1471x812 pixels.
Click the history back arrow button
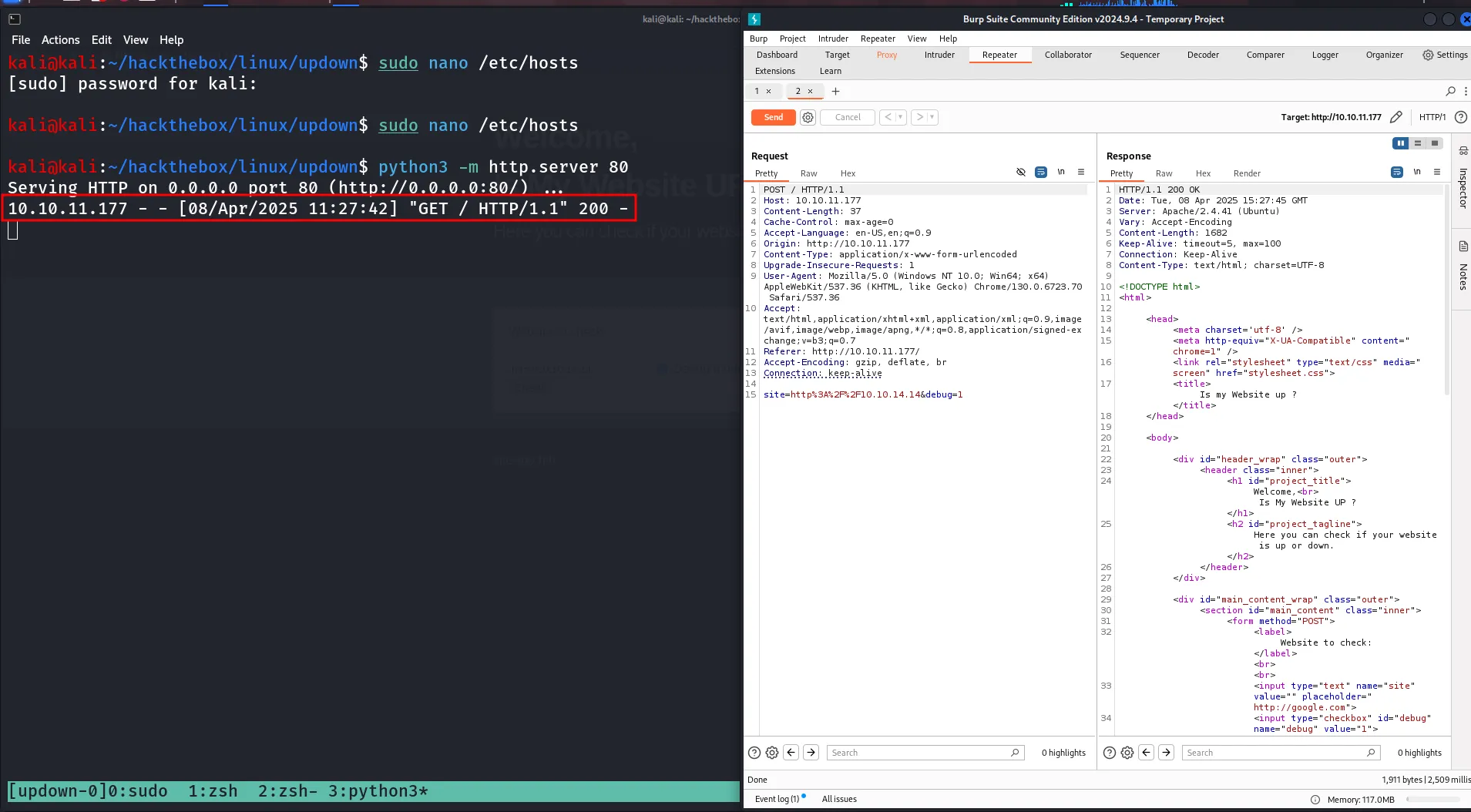coord(888,117)
